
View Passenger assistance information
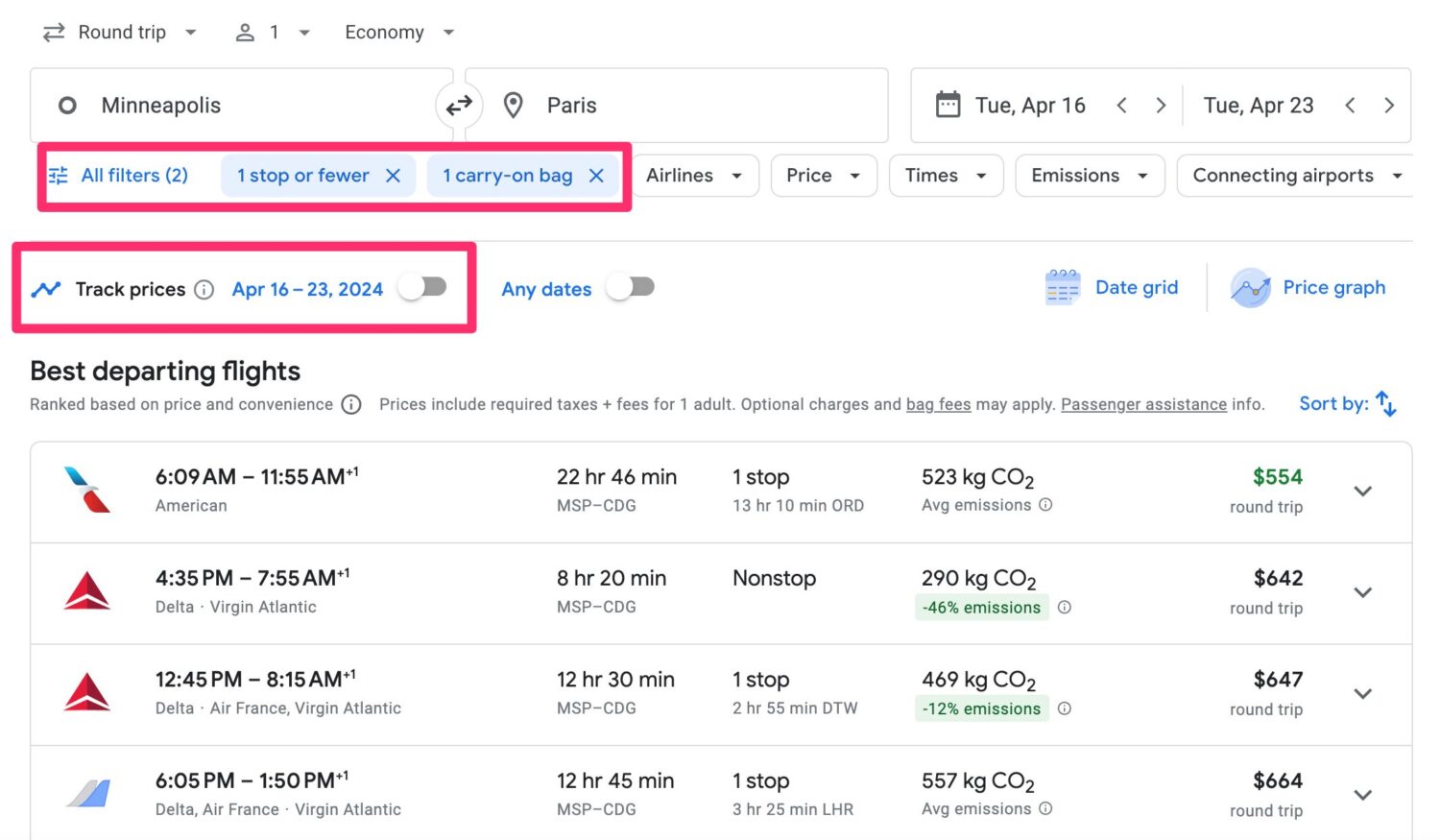(1142, 404)
